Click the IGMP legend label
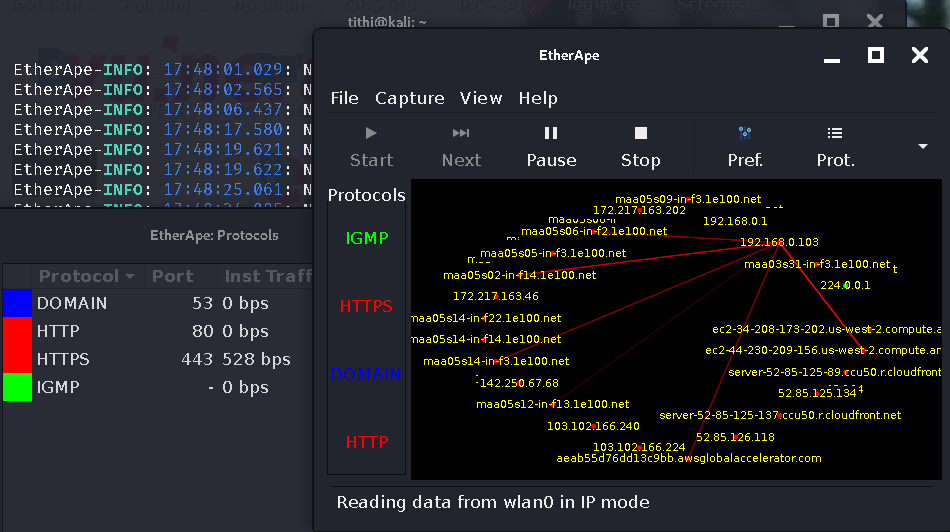The image size is (950, 532). (366, 239)
